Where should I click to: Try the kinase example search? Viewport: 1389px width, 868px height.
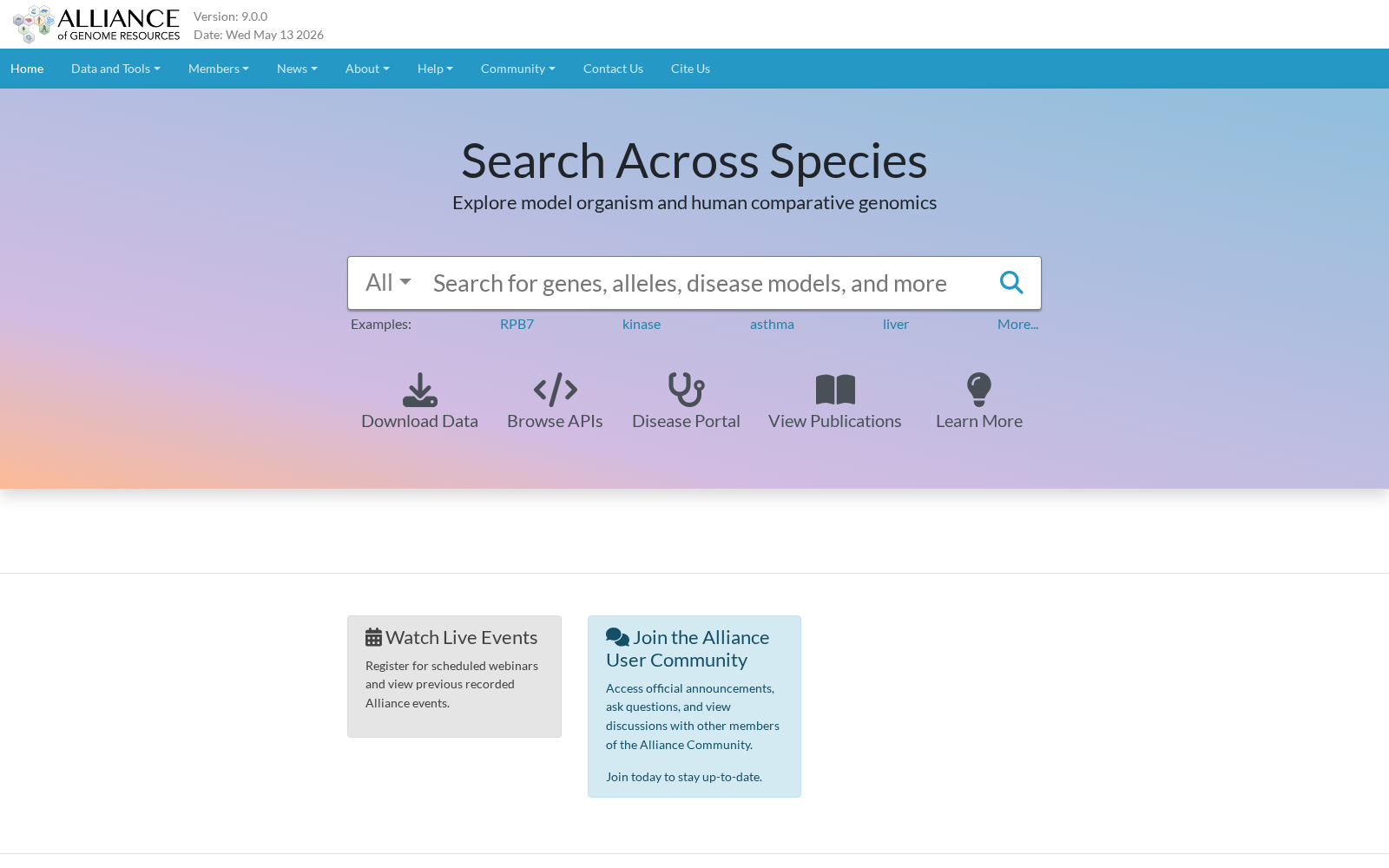tap(642, 324)
